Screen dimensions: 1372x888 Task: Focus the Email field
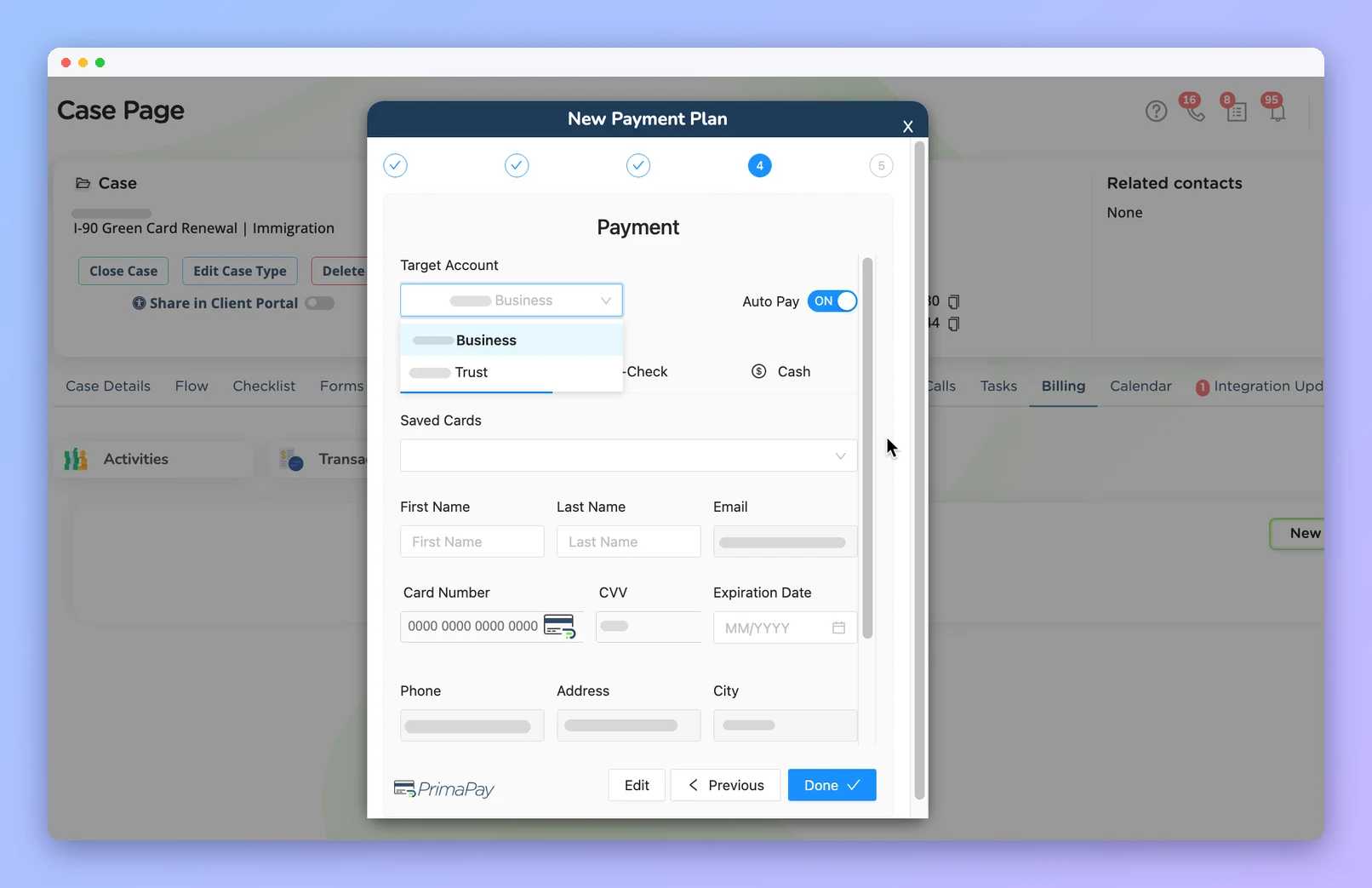pos(786,541)
